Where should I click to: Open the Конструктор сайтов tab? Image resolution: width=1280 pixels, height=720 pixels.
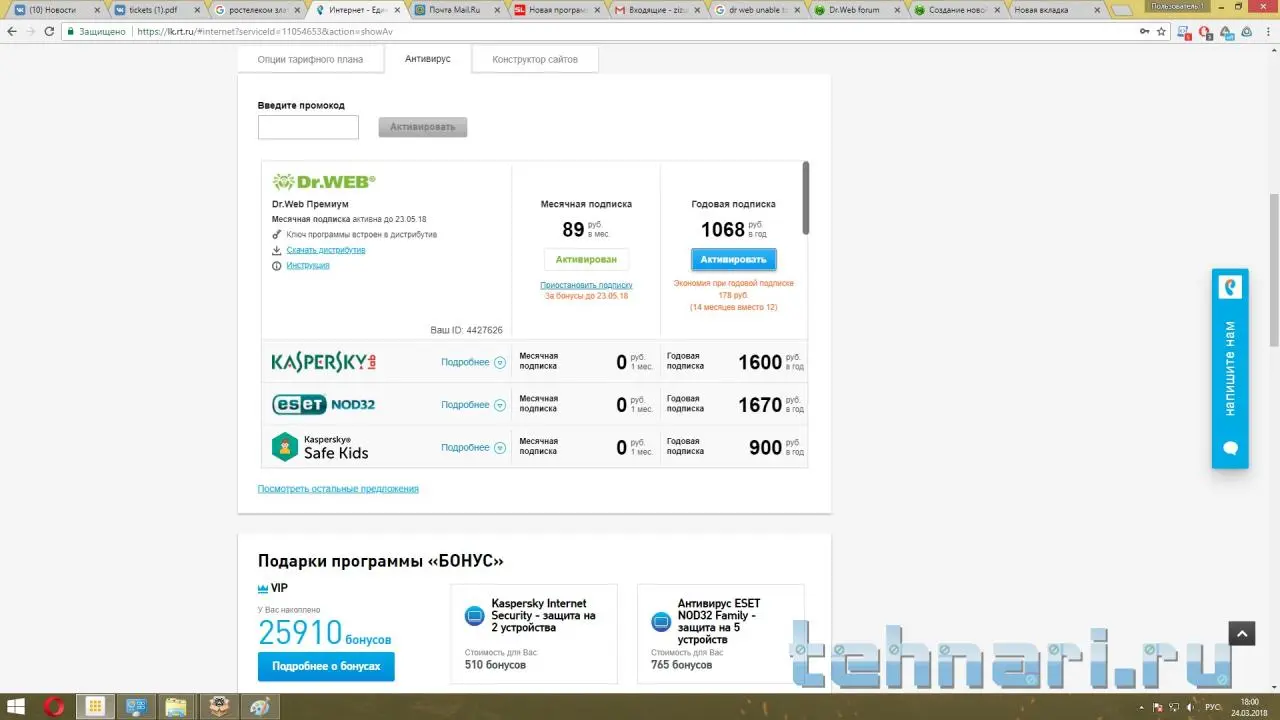[535, 60]
